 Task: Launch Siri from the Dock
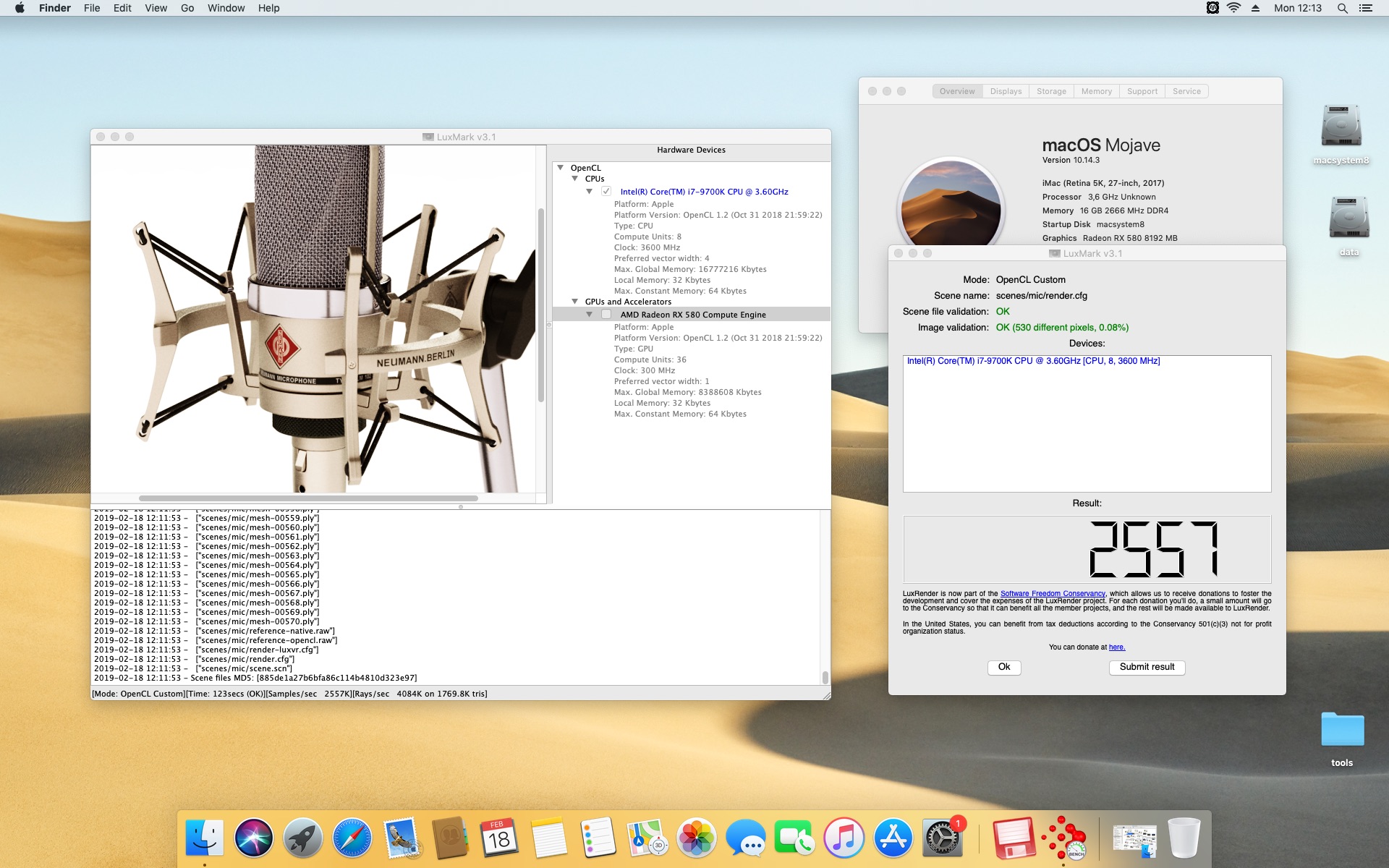pos(253,838)
